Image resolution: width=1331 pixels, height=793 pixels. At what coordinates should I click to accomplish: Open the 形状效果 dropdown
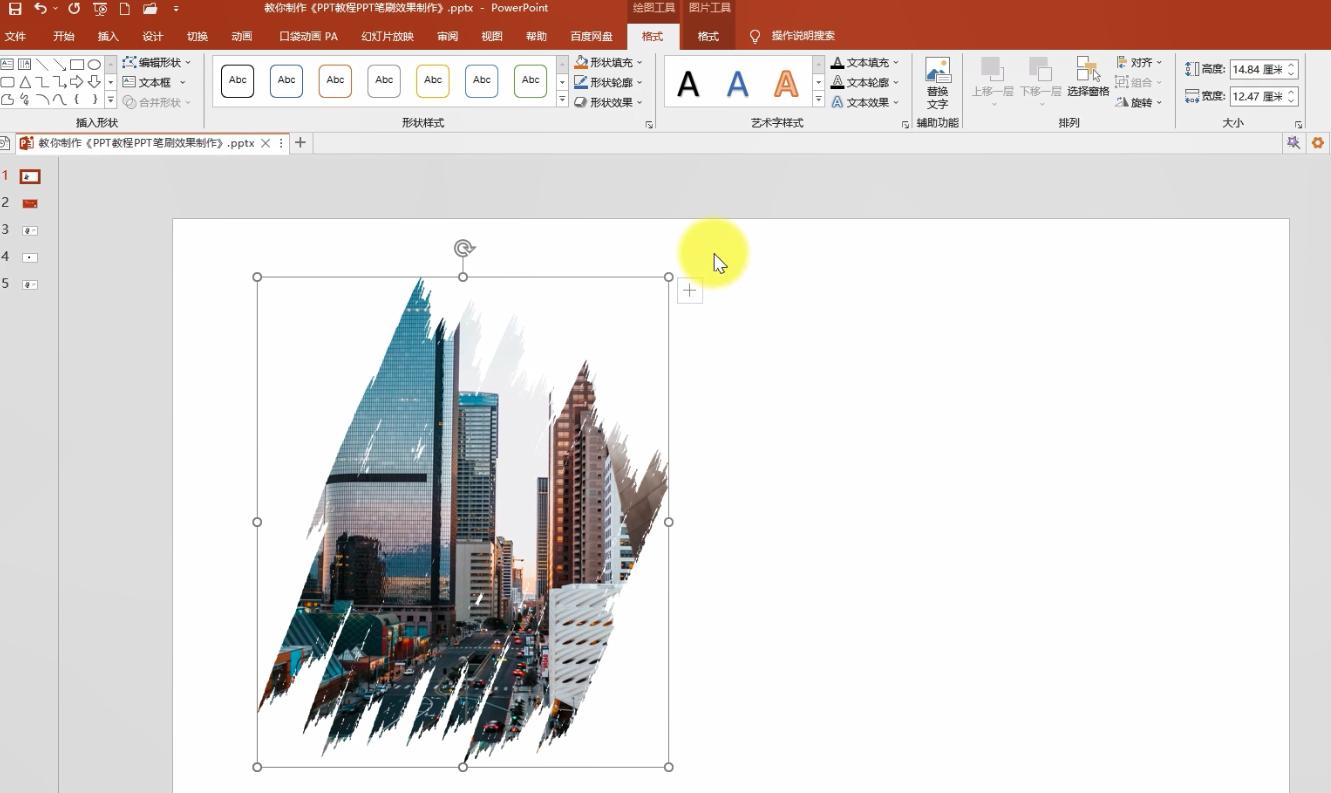[609, 102]
